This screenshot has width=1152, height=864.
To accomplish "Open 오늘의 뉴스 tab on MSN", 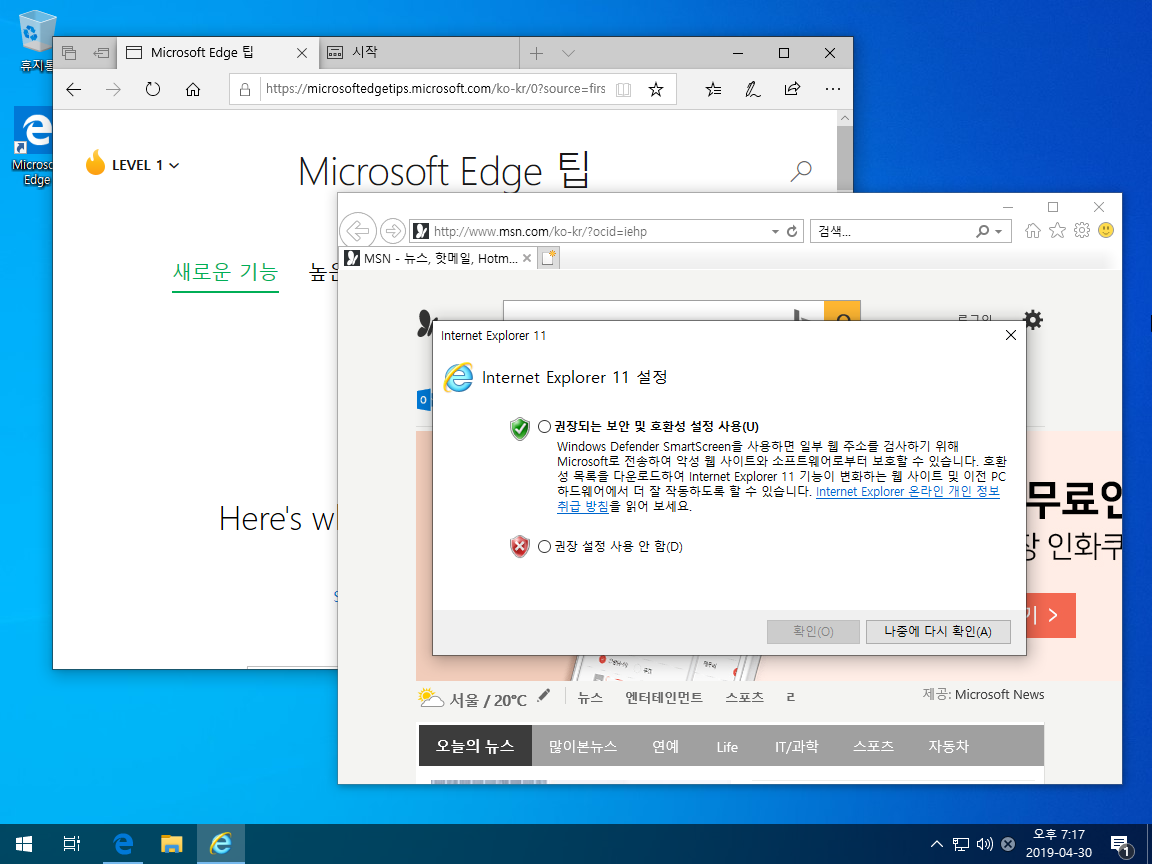I will point(475,746).
